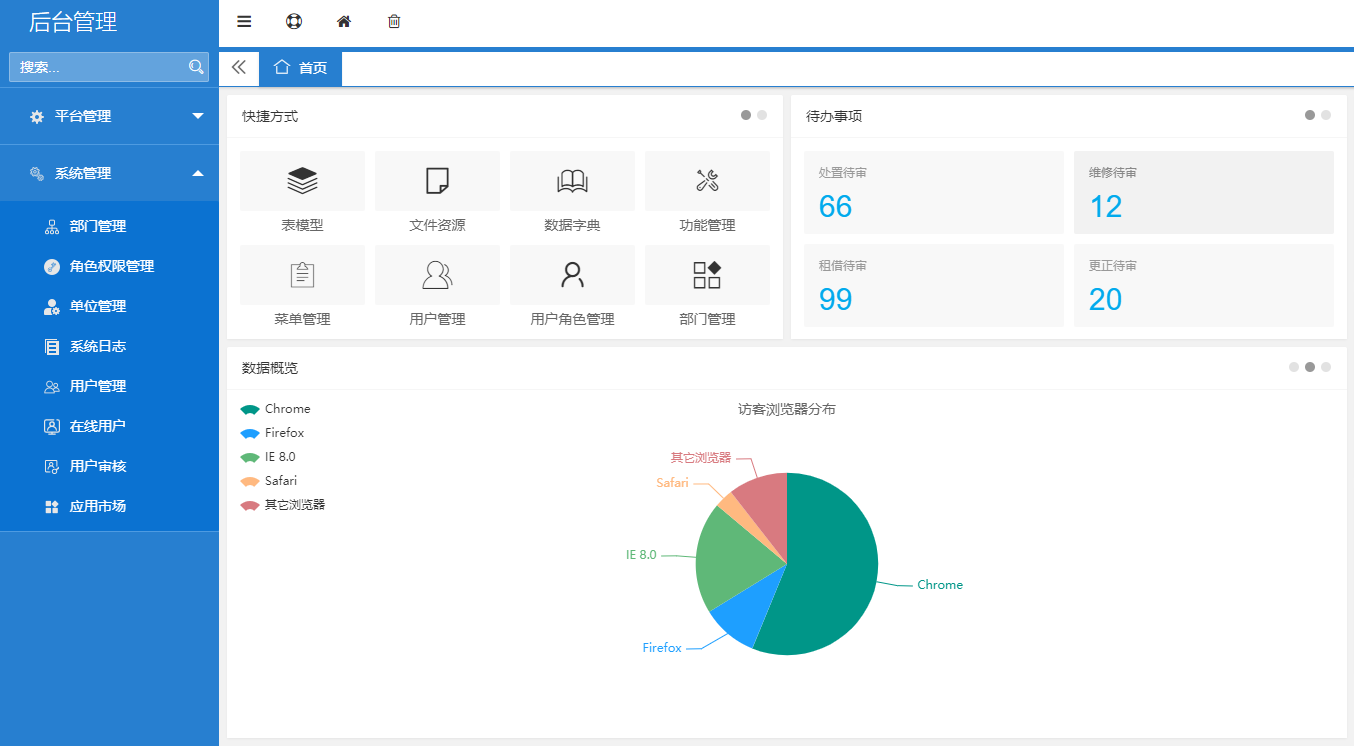
Task: Open the 租借待审 pending card showing 99
Action: [933, 286]
